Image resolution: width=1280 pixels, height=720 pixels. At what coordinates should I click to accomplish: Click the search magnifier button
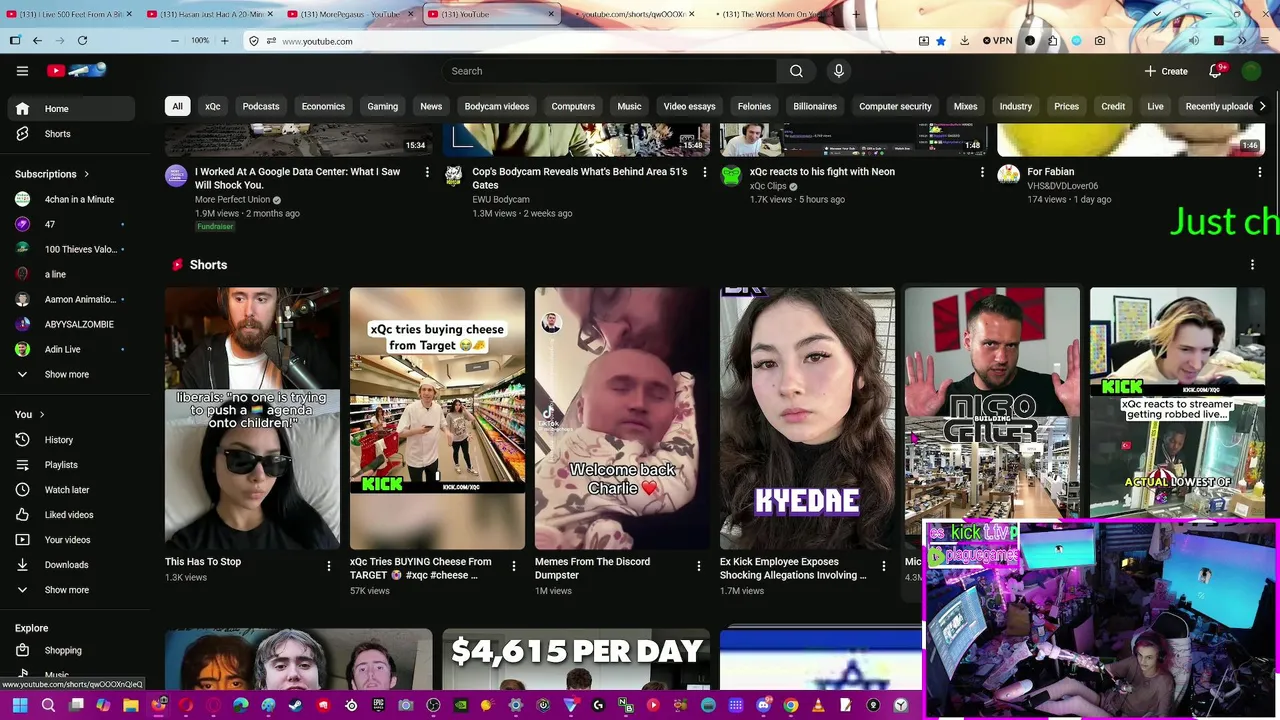tap(796, 71)
